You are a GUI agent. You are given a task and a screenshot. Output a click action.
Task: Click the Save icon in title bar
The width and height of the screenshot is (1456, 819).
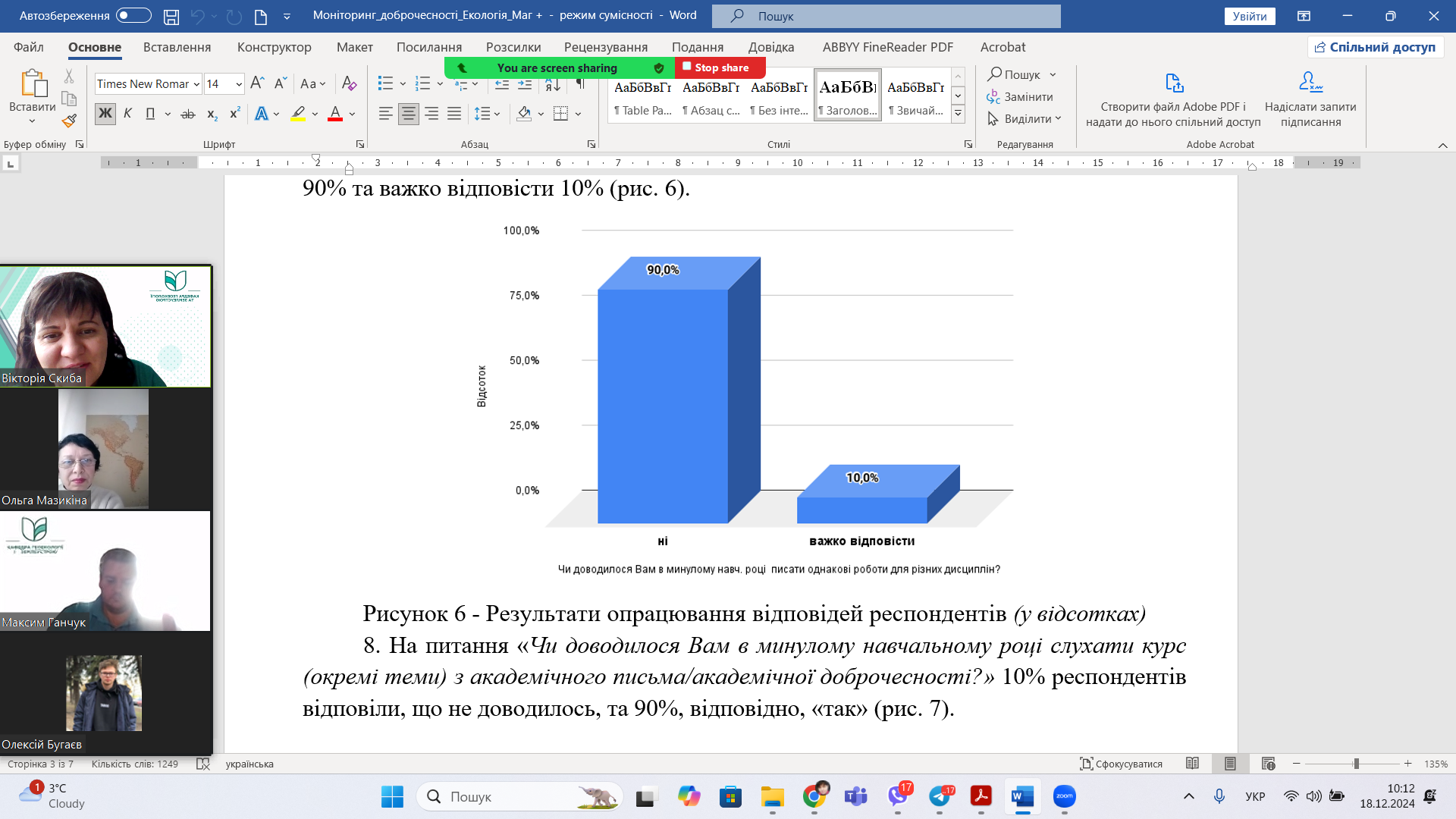171,16
